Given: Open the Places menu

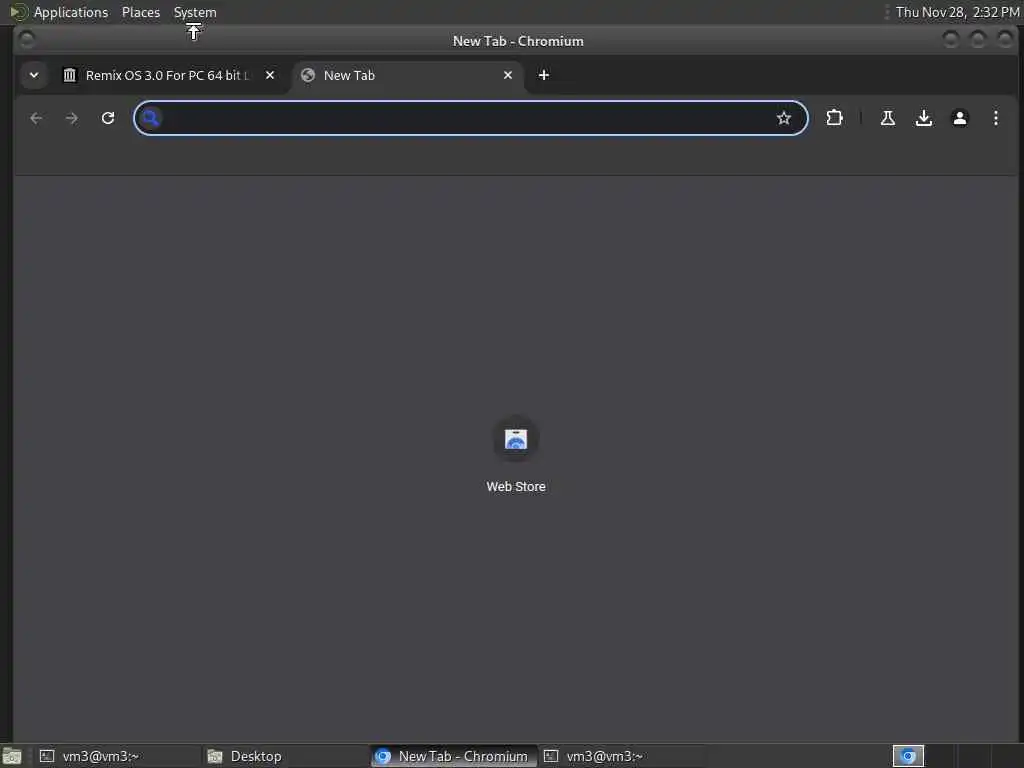Looking at the screenshot, I should tap(141, 12).
